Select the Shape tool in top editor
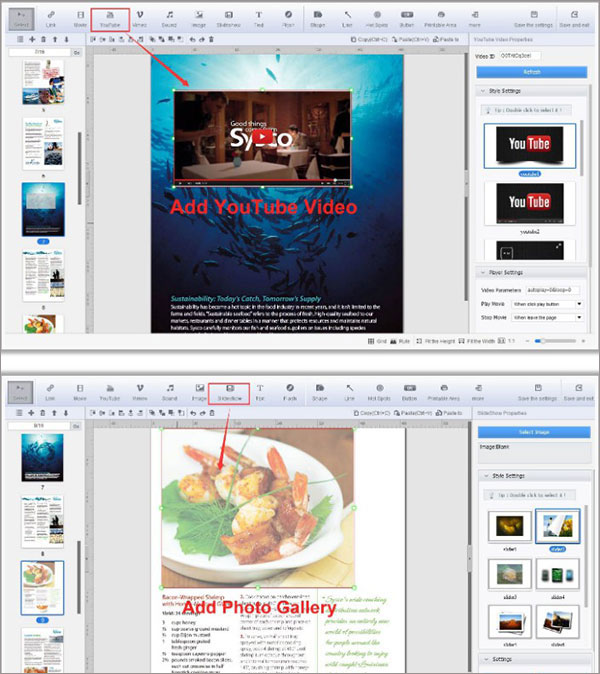Image resolution: width=600 pixels, height=674 pixels. (x=318, y=19)
